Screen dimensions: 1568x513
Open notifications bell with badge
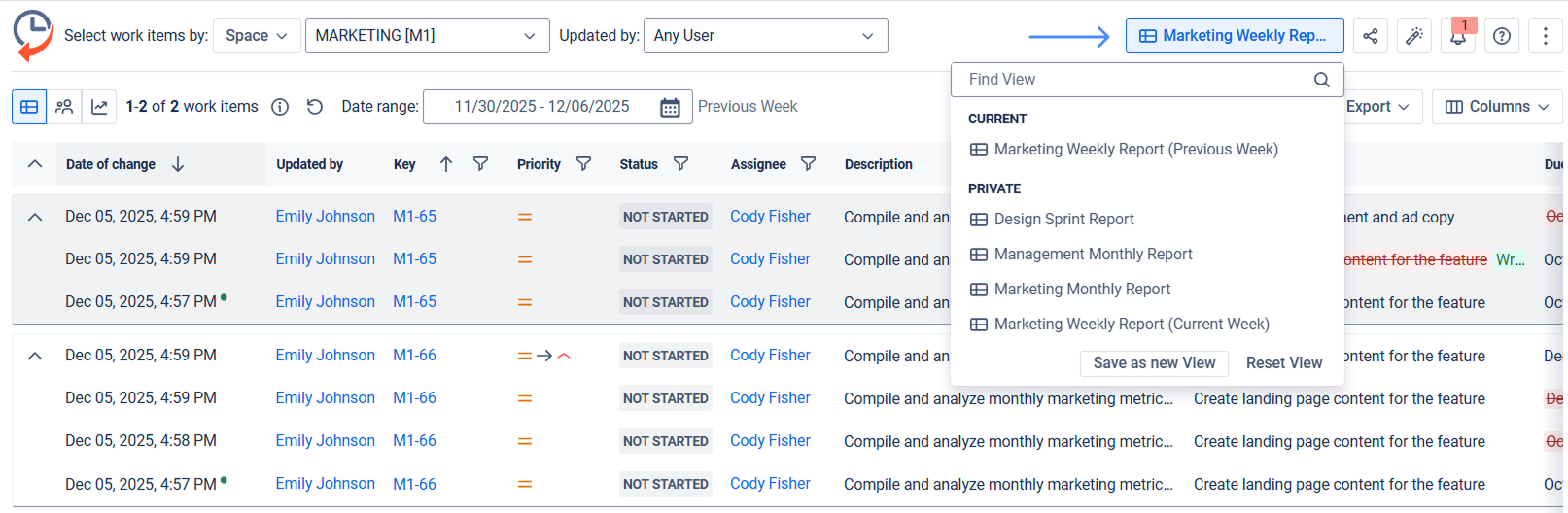pyautogui.click(x=1458, y=37)
